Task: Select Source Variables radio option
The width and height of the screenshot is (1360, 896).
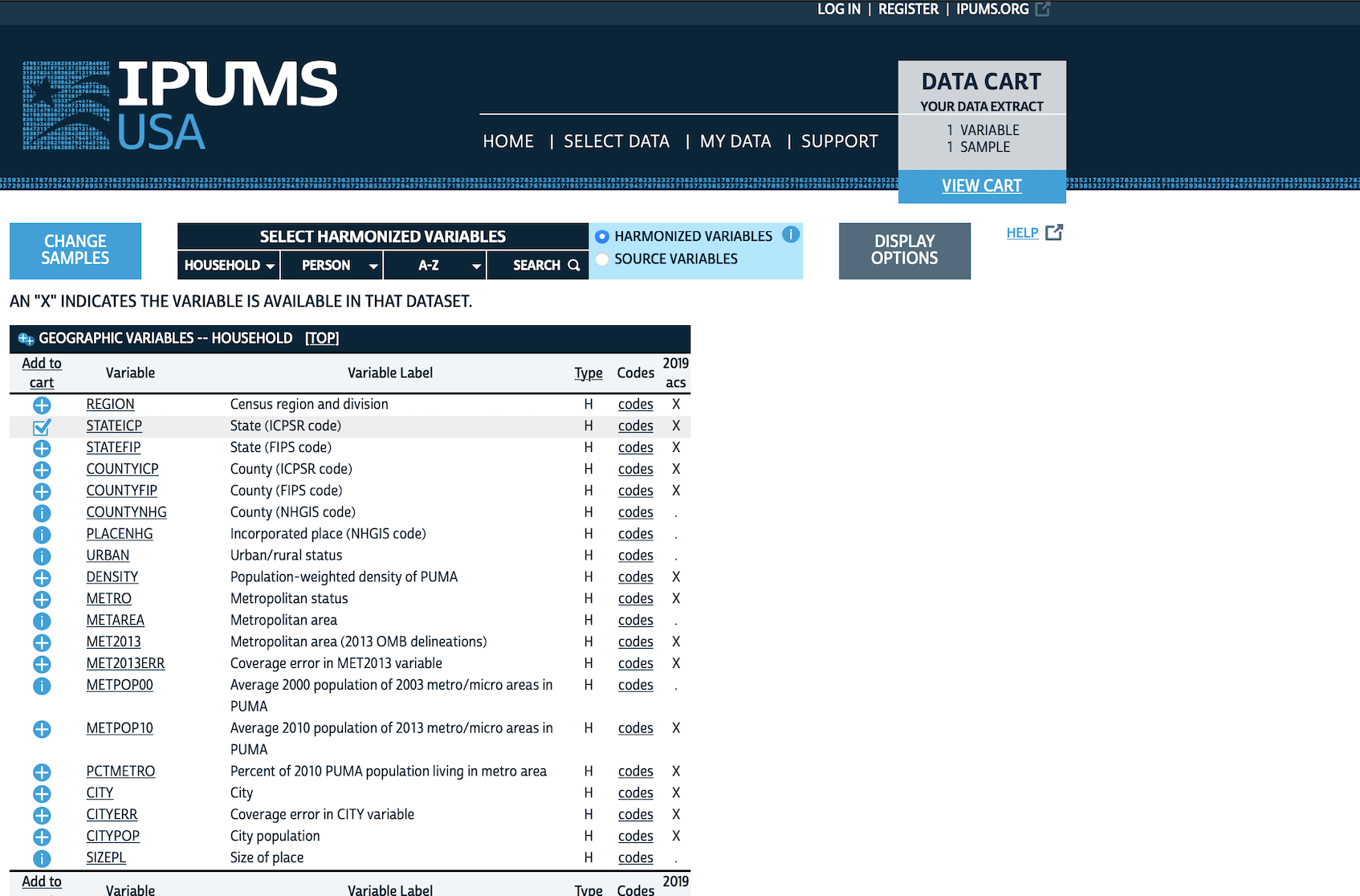Action: pyautogui.click(x=602, y=259)
